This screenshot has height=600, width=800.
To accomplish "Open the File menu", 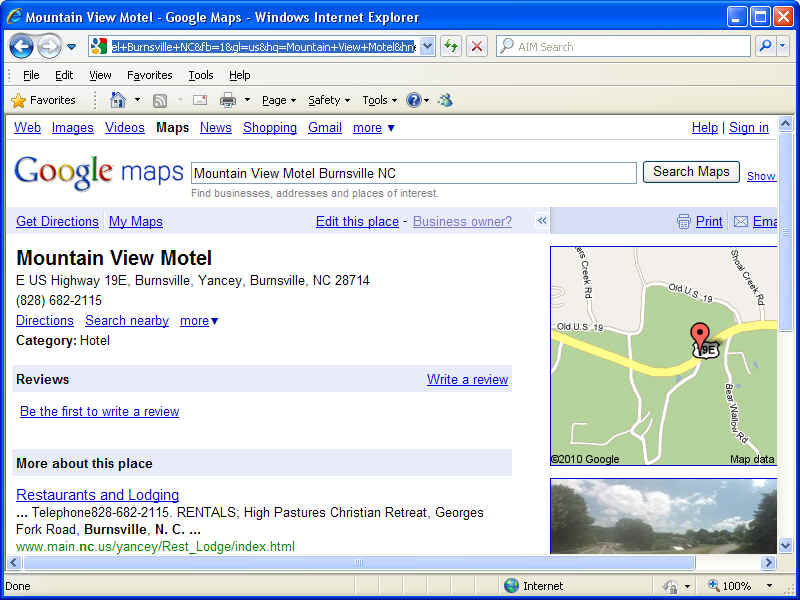I will coord(31,75).
